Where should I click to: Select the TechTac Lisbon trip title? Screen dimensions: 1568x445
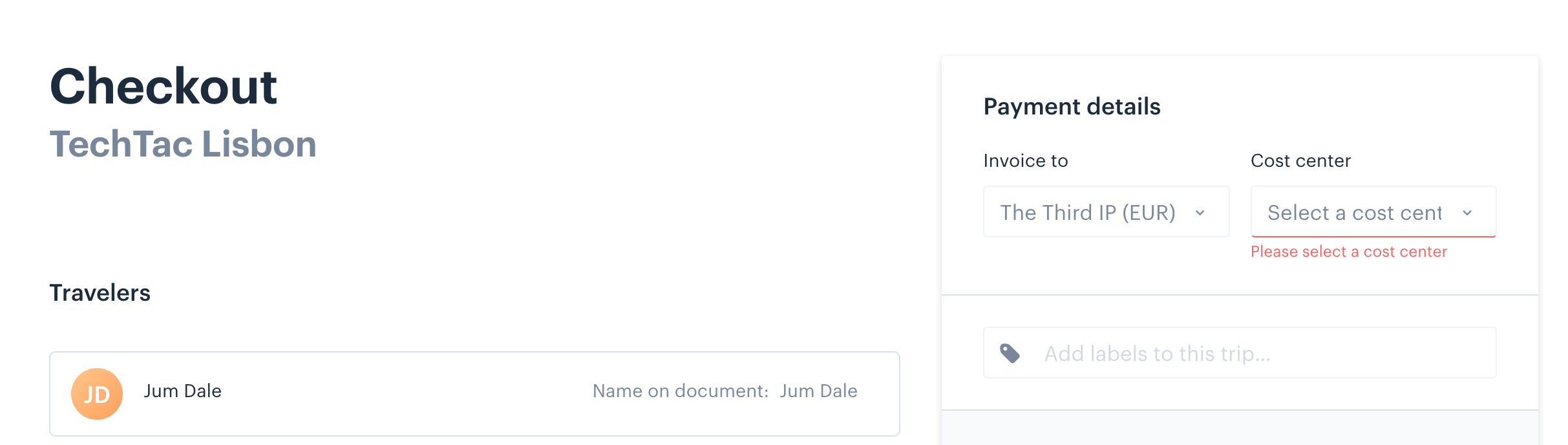click(184, 144)
